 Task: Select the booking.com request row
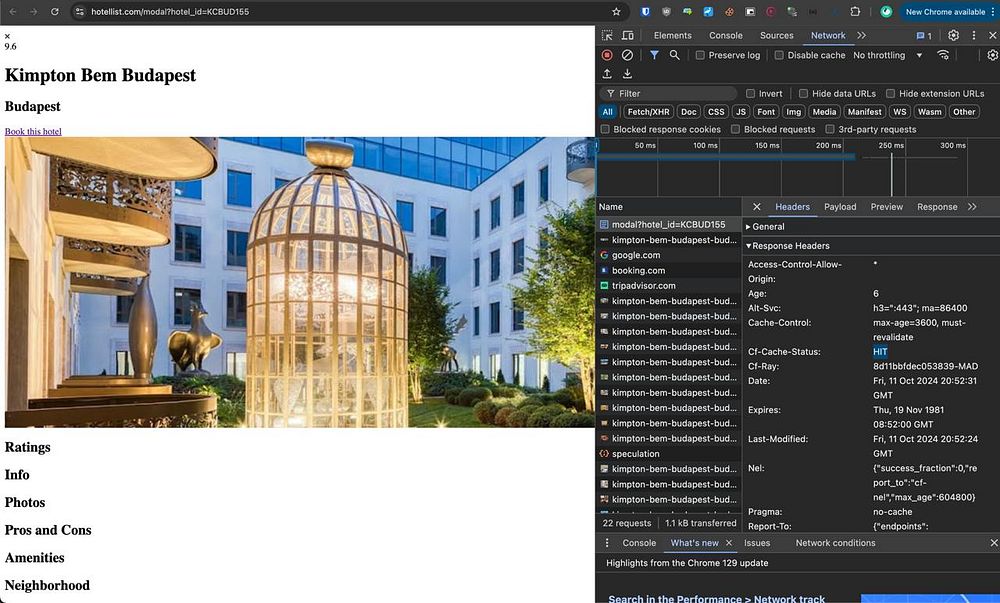[638, 270]
